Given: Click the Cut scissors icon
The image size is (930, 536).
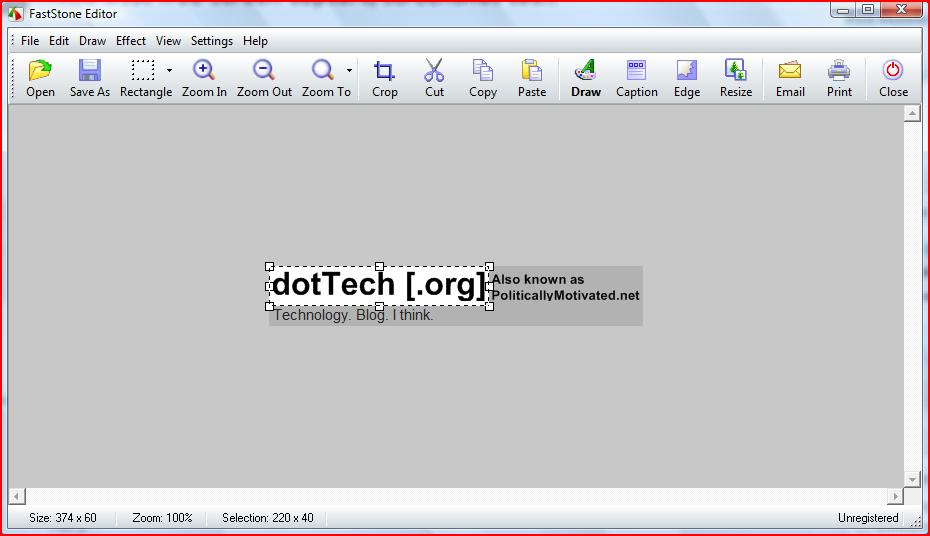Looking at the screenshot, I should pyautogui.click(x=434, y=72).
